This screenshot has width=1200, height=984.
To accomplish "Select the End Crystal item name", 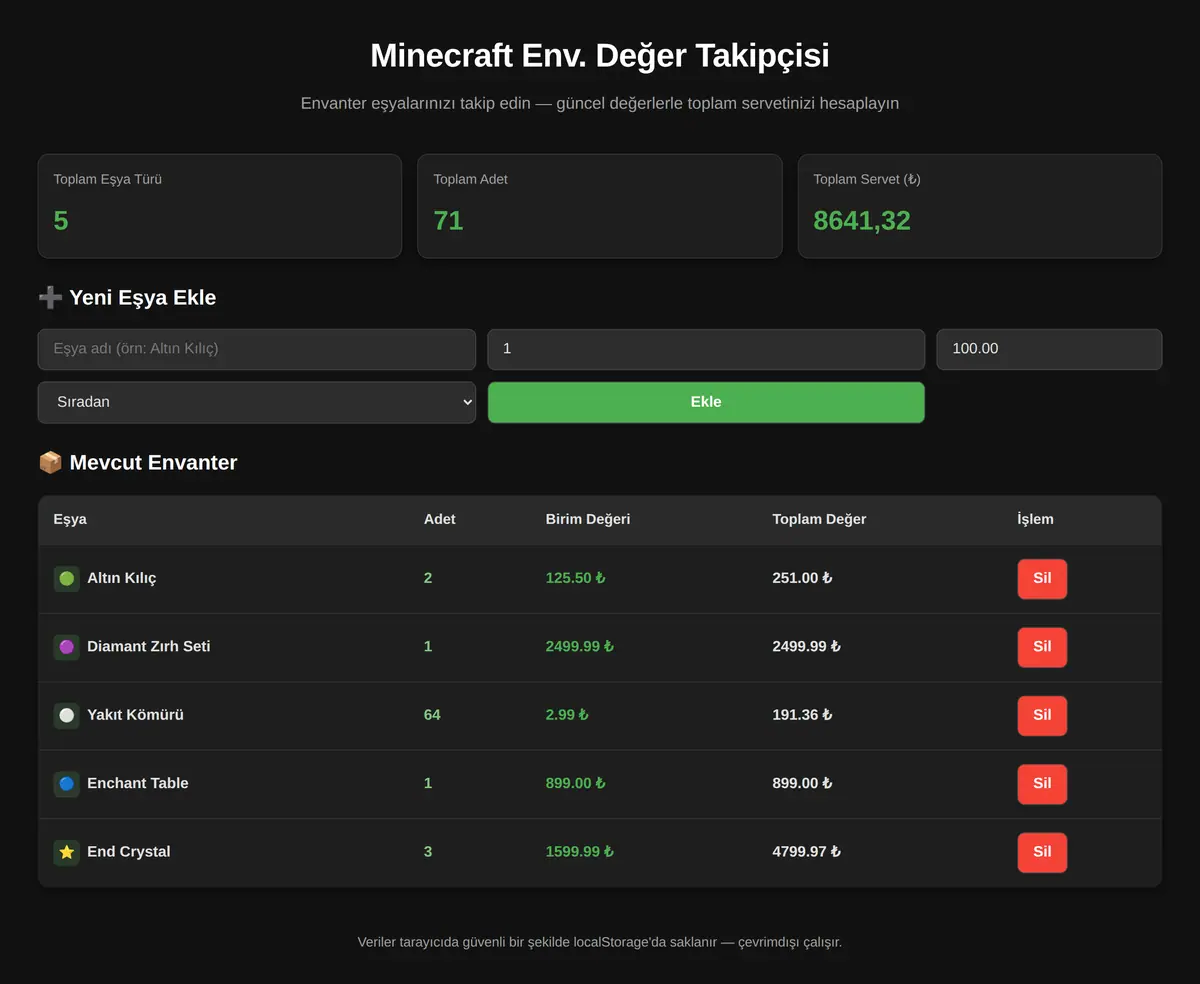I will pos(129,852).
